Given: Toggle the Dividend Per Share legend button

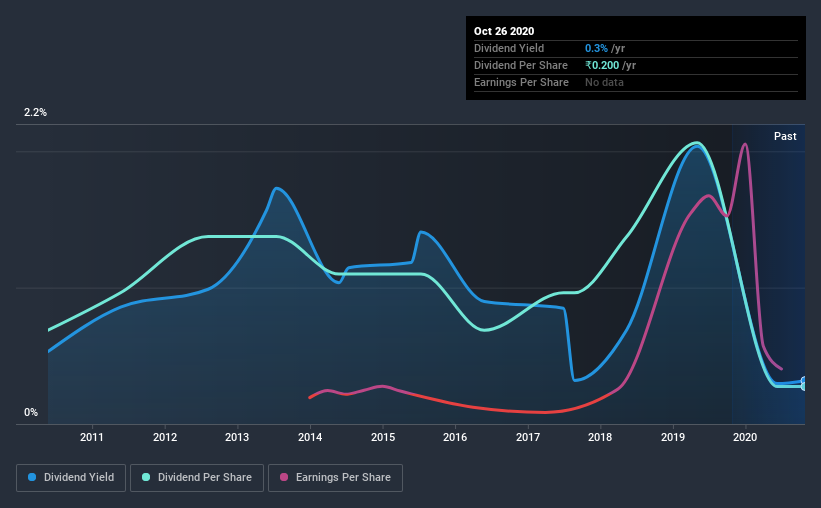Looking at the screenshot, I should coord(197,478).
